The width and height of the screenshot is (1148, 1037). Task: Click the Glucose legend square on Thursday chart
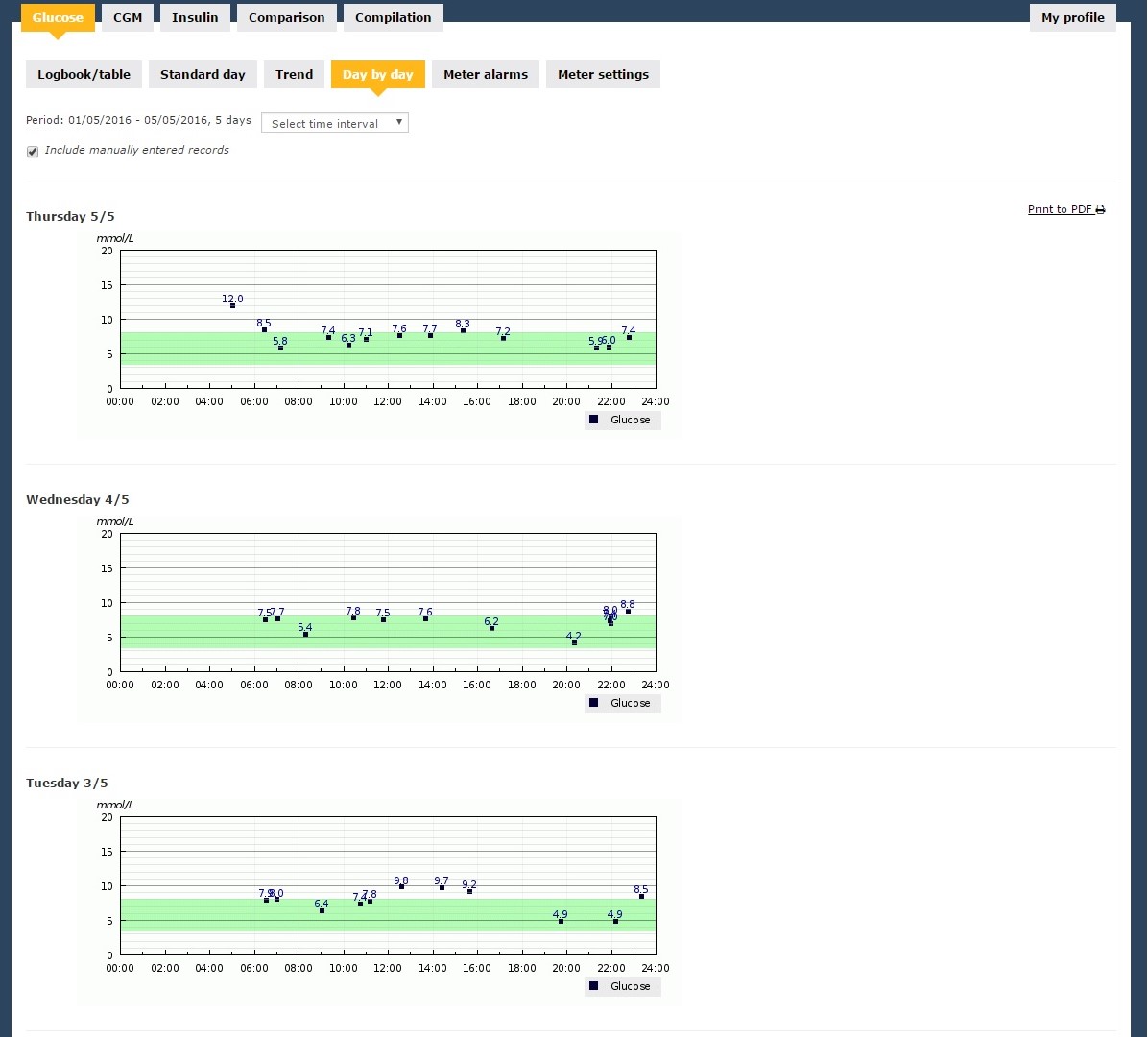pyautogui.click(x=594, y=420)
